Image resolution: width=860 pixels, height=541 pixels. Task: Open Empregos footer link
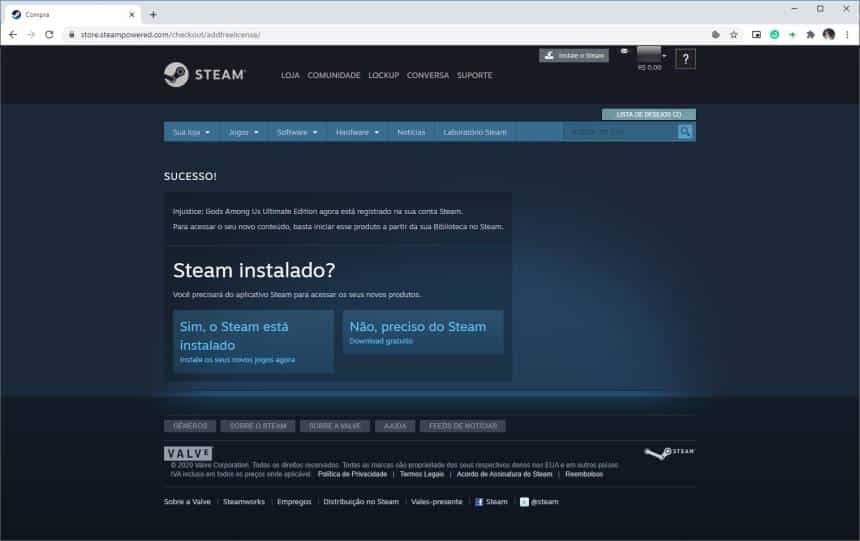click(294, 501)
